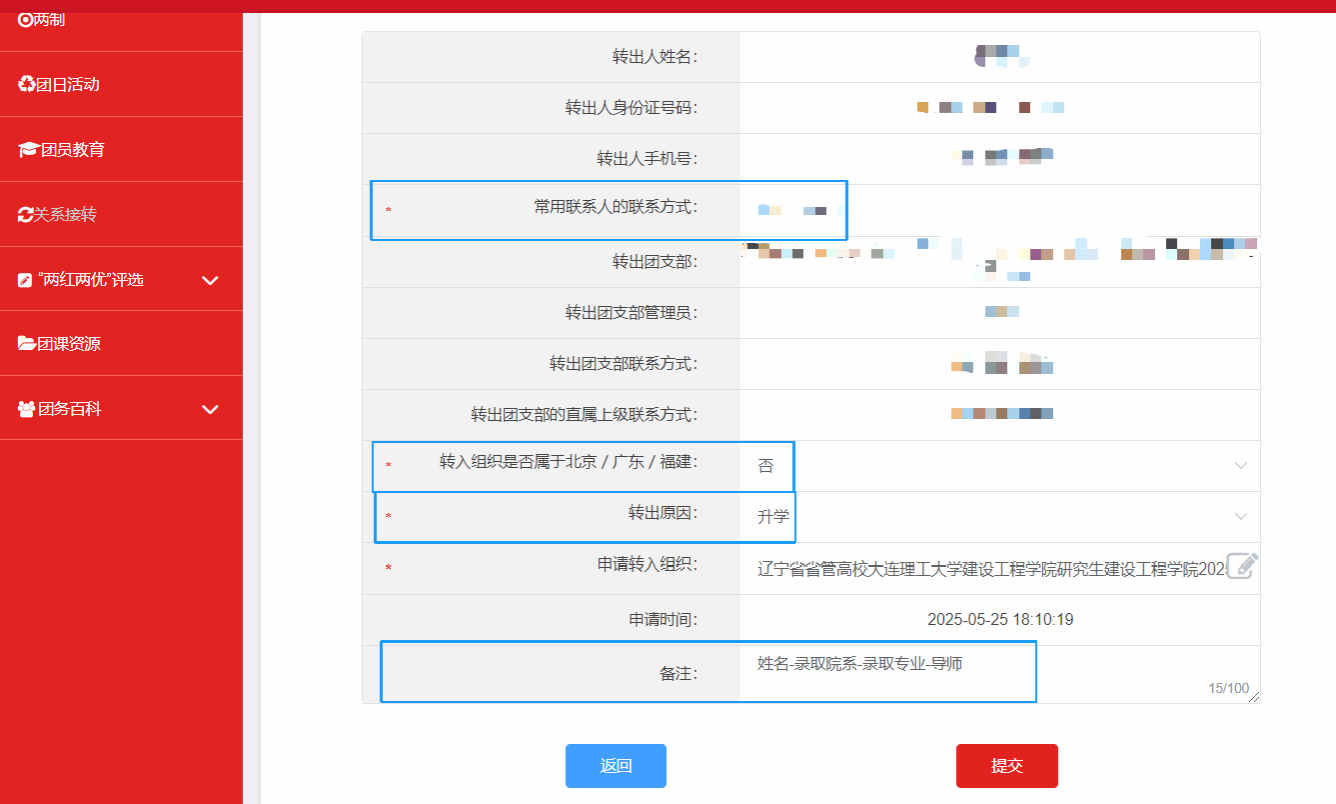This screenshot has height=804, width=1336.
Task: Open the 关系接转 menu item
Action: 66,214
